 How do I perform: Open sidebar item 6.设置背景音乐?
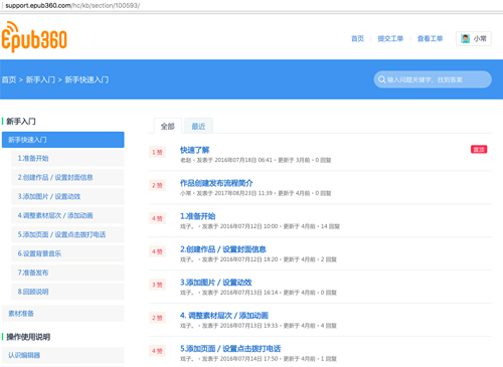68,253
